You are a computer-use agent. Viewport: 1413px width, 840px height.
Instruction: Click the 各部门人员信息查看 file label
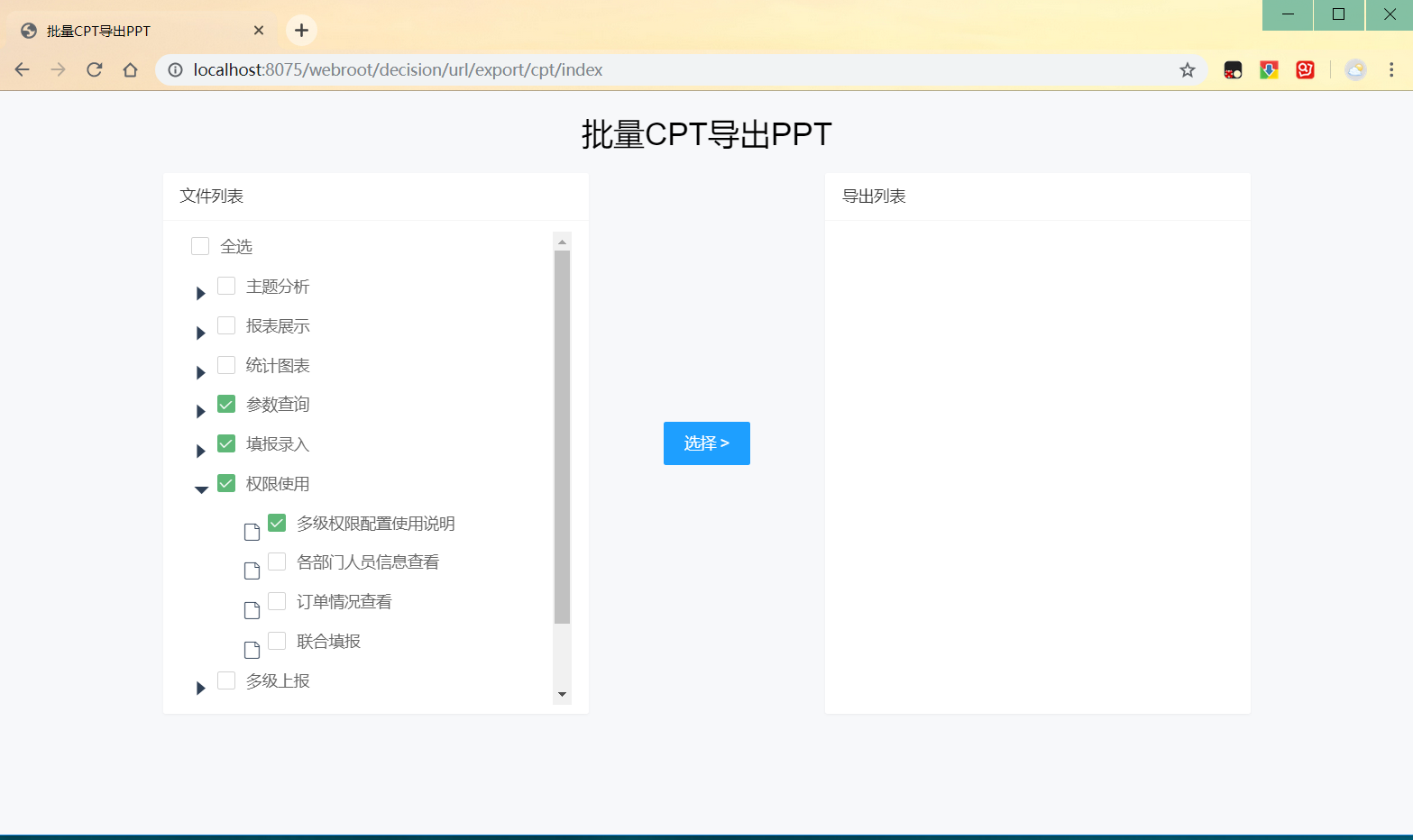(368, 562)
